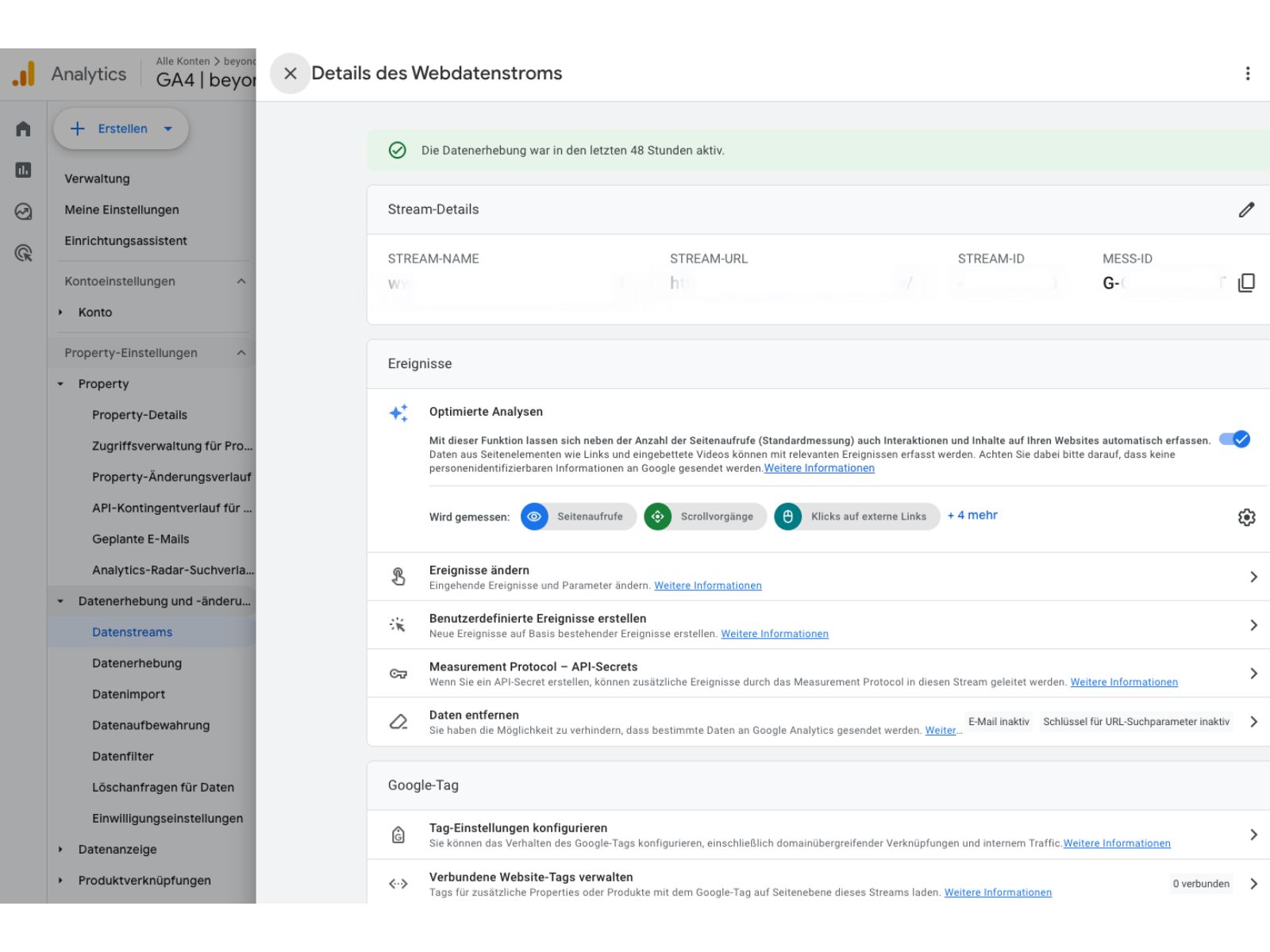Click the Seitenaufrufe chip label
Image resolution: width=1270 pixels, height=952 pixels.
590,516
